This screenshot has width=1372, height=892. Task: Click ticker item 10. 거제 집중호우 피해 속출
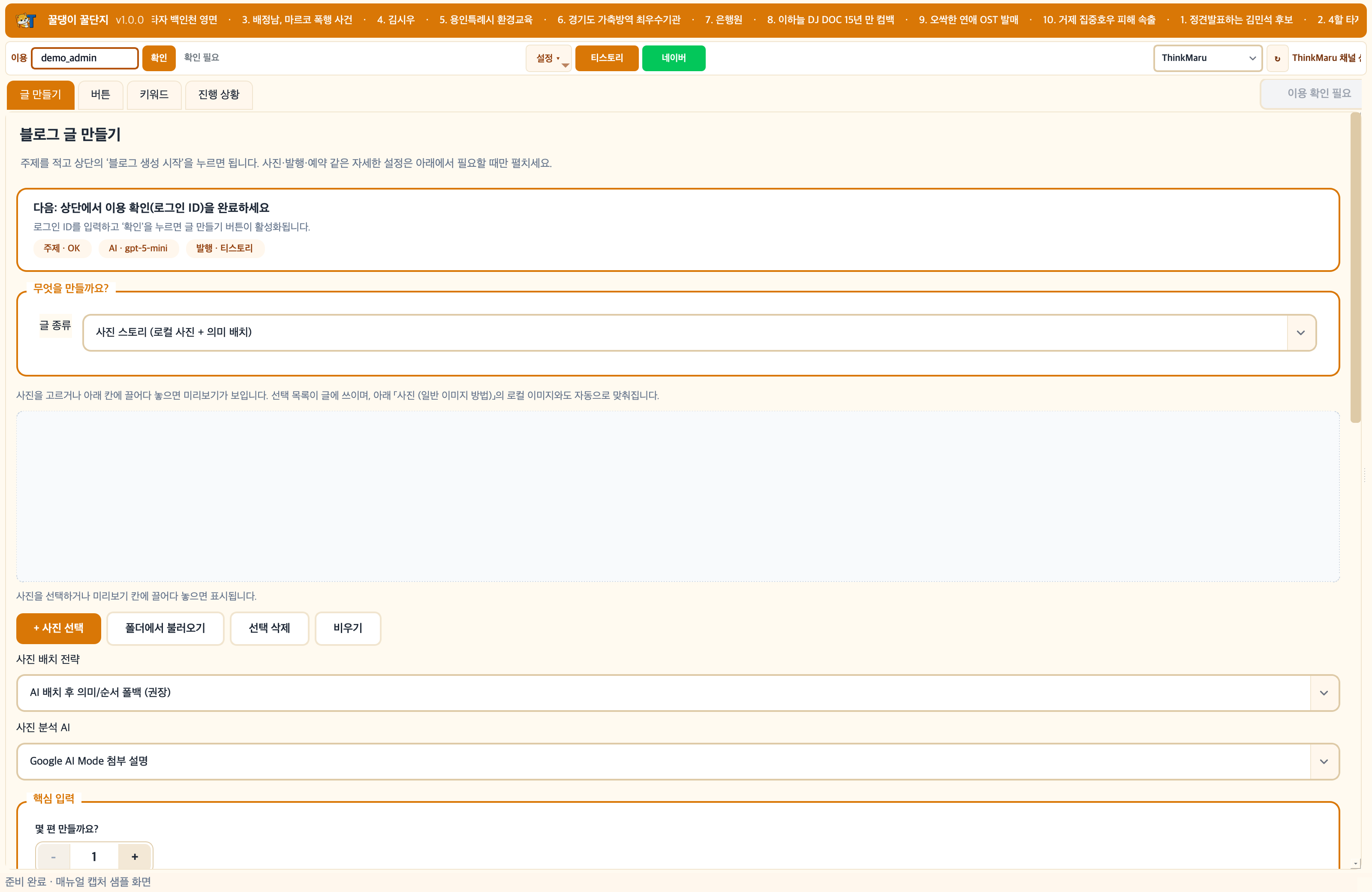1099,20
